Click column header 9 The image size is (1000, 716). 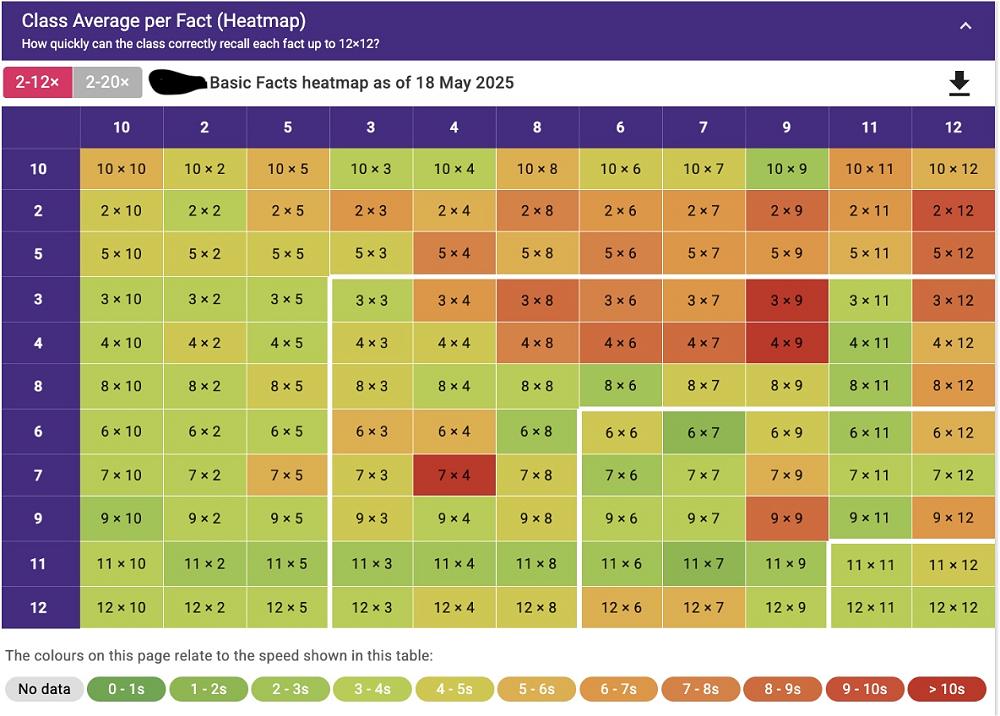pyautogui.click(x=786, y=127)
